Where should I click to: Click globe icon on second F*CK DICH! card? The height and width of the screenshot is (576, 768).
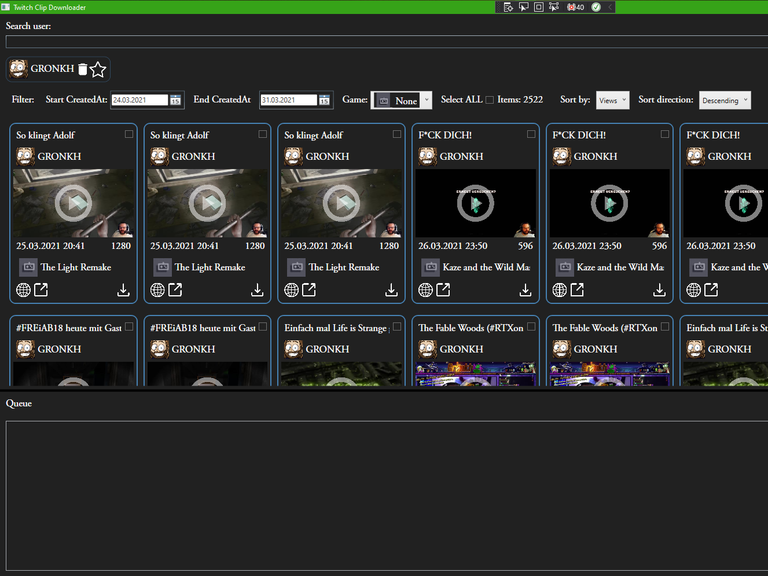[559, 290]
